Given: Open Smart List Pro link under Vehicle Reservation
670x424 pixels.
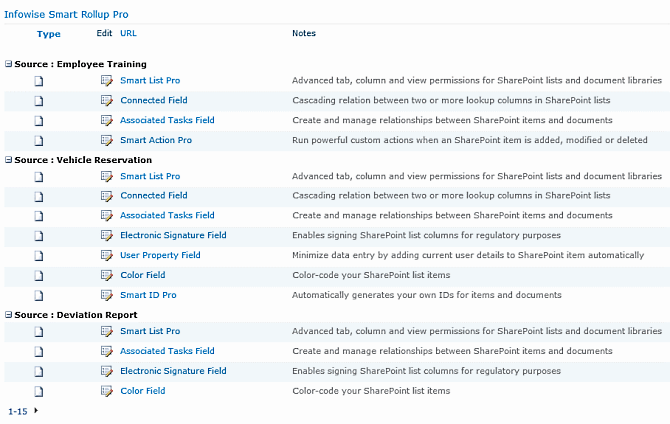Looking at the screenshot, I should pos(150,176).
